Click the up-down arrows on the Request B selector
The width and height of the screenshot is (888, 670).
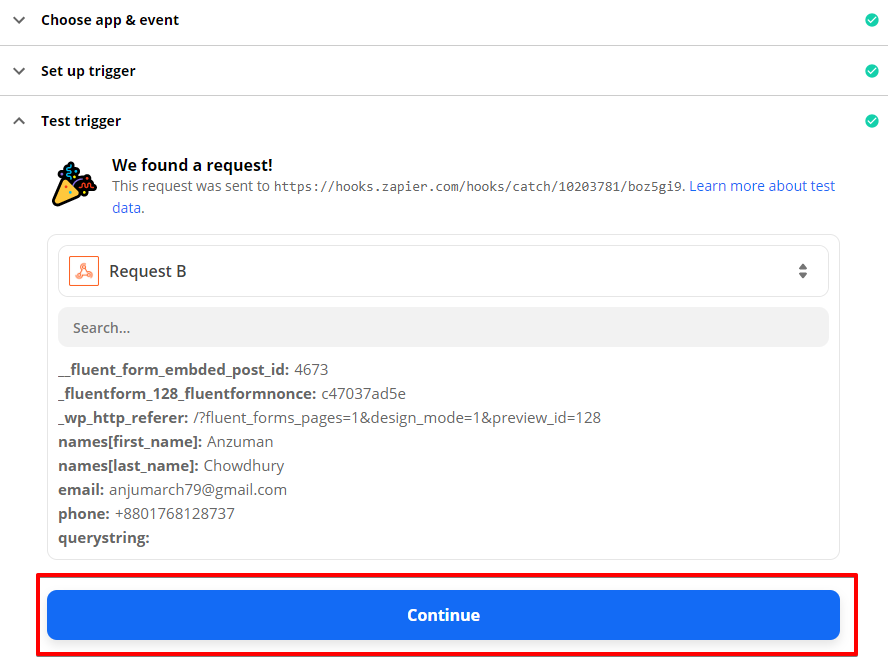click(x=802, y=271)
